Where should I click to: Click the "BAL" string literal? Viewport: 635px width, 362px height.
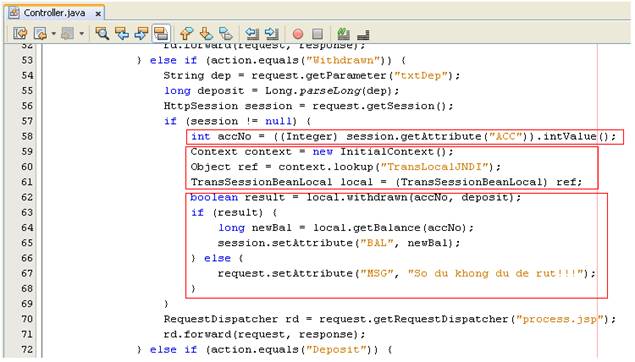coord(376,243)
